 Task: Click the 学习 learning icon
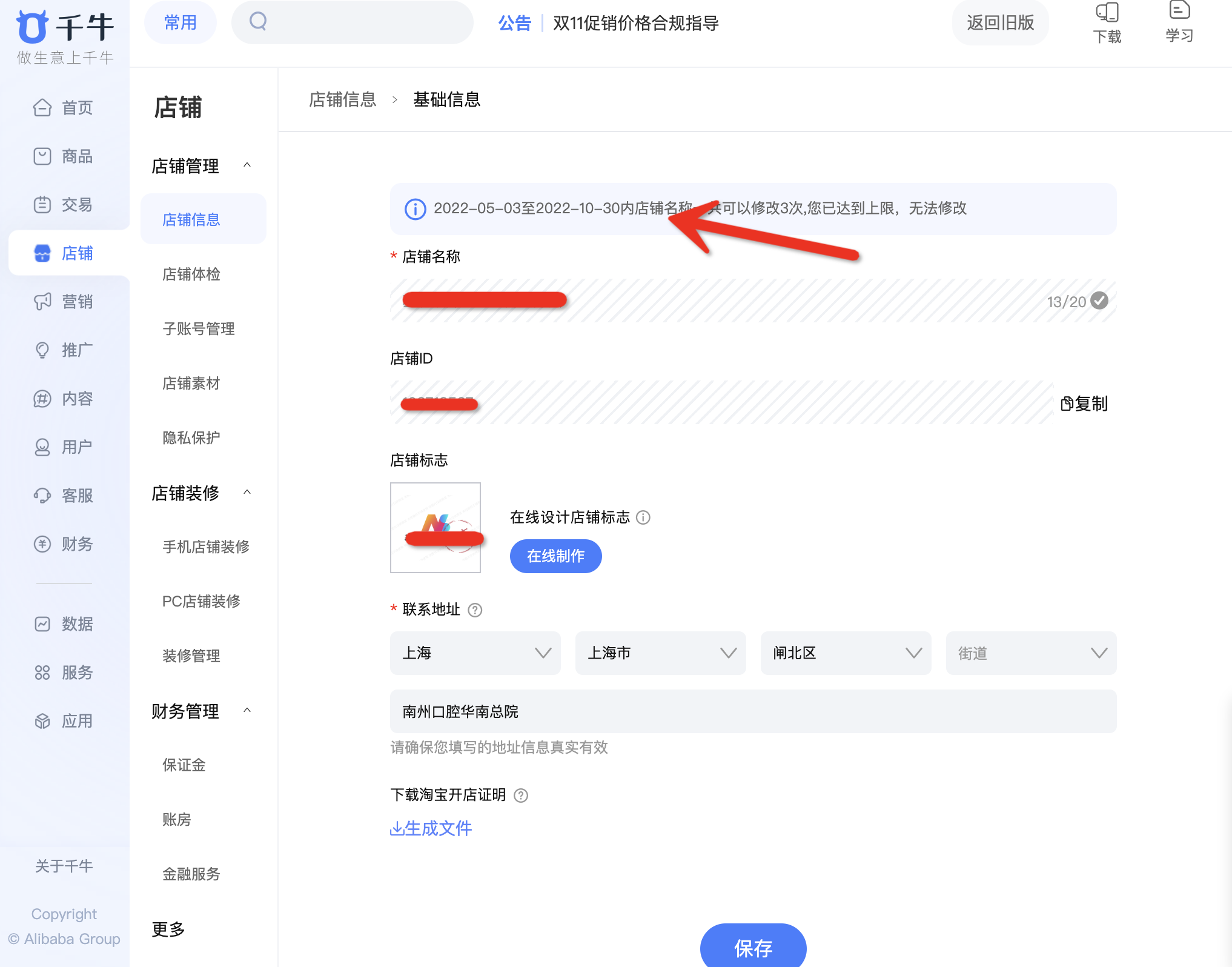(x=1180, y=11)
